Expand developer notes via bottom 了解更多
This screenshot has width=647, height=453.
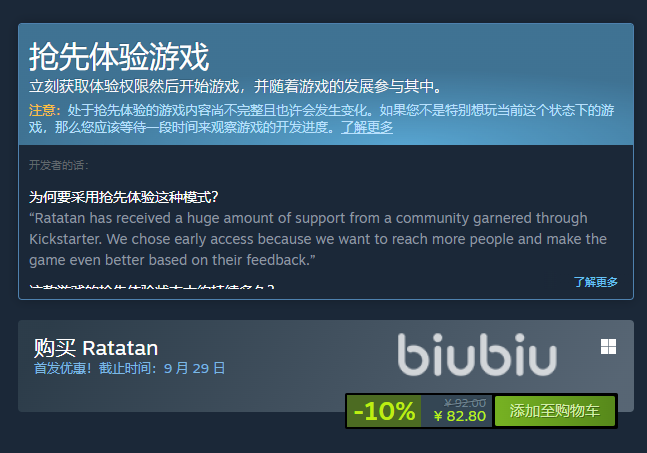click(x=595, y=282)
